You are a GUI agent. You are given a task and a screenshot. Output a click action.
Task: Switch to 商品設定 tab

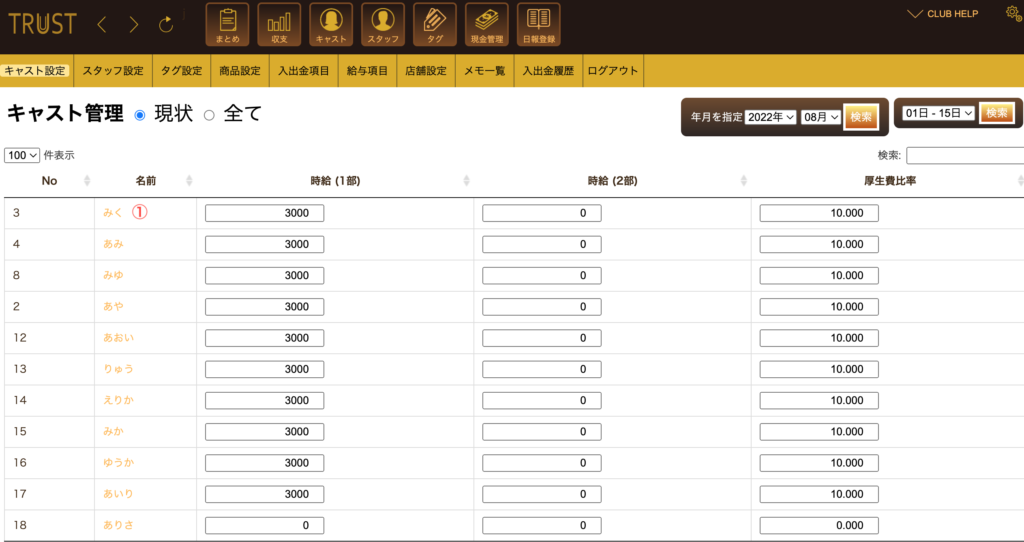[240, 71]
